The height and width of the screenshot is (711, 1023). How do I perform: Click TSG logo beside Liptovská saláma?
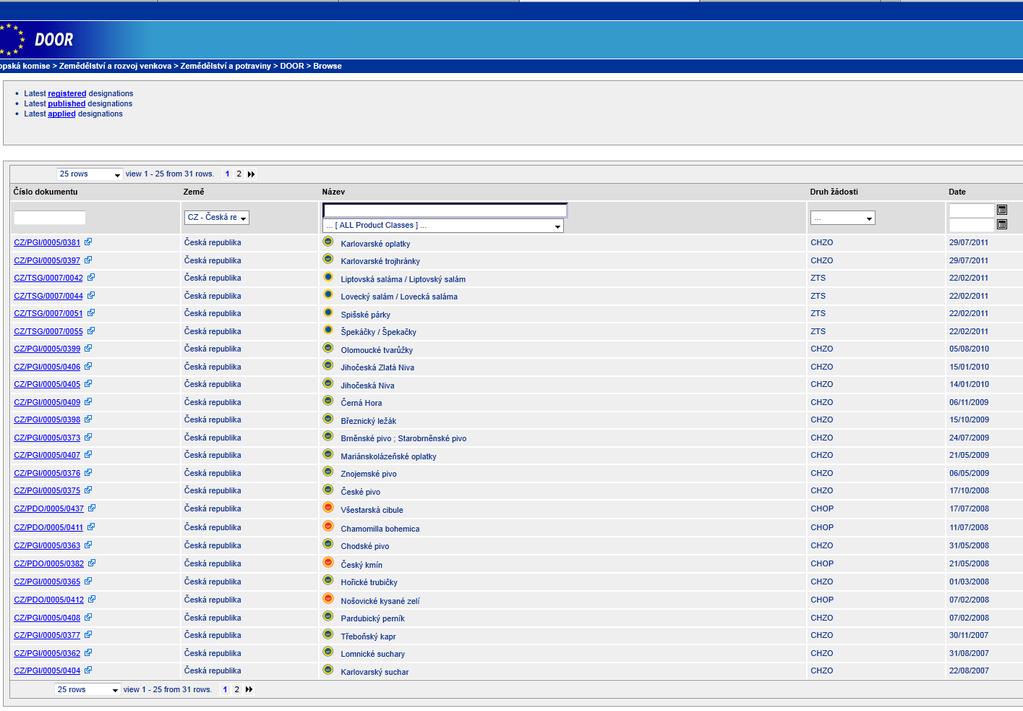click(328, 277)
